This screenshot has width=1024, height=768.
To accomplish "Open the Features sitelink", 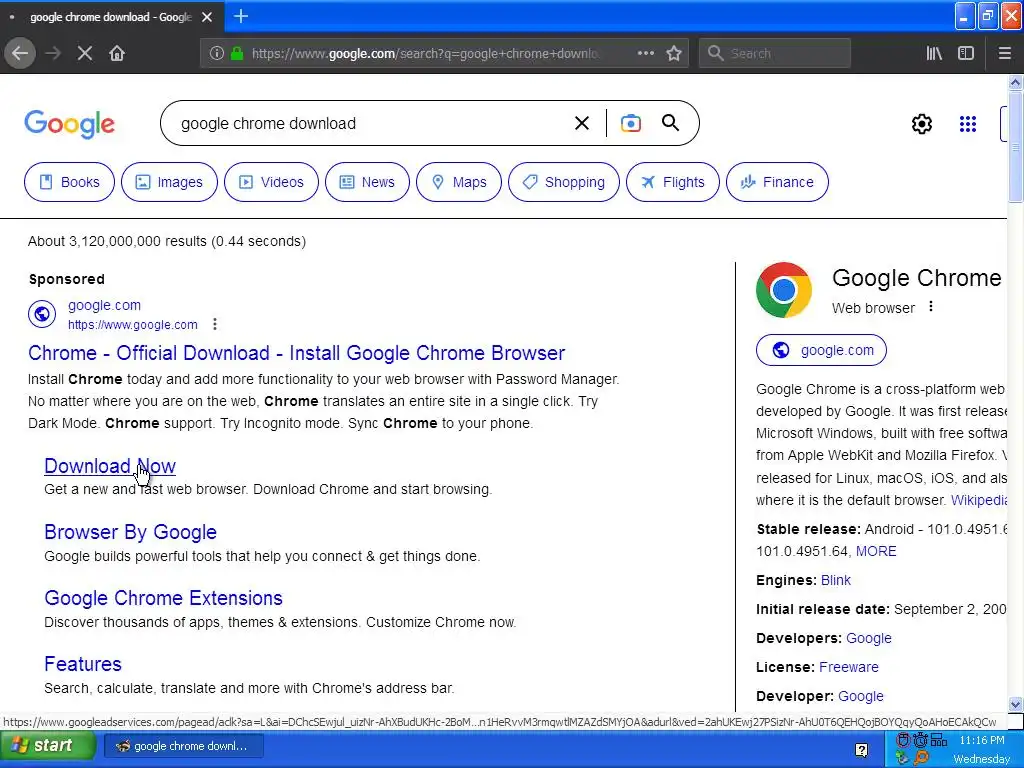I will pyautogui.click(x=83, y=664).
